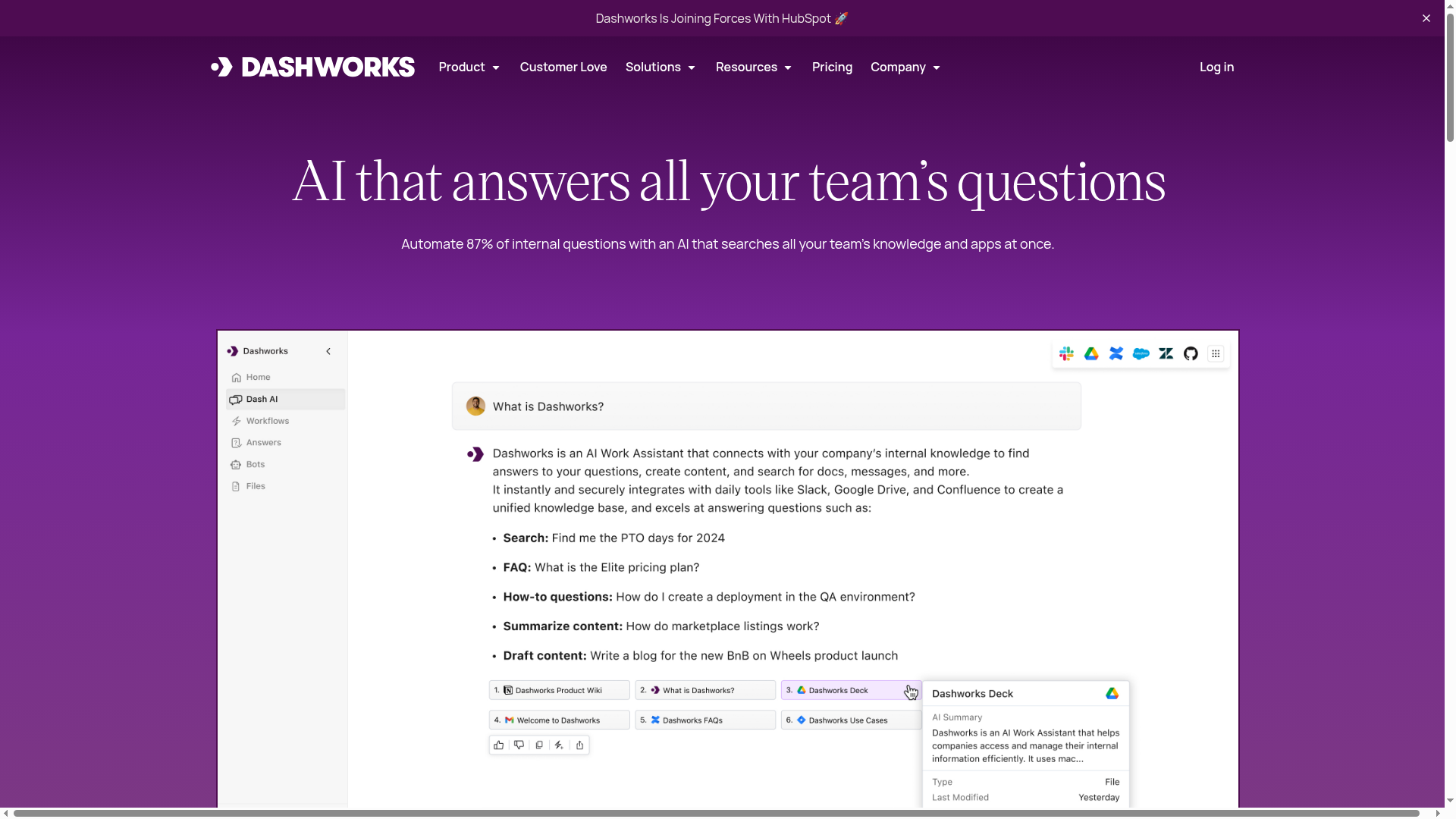Click the lightning regenerate icon under answer
This screenshot has height=819, width=1456.
pos(559,745)
